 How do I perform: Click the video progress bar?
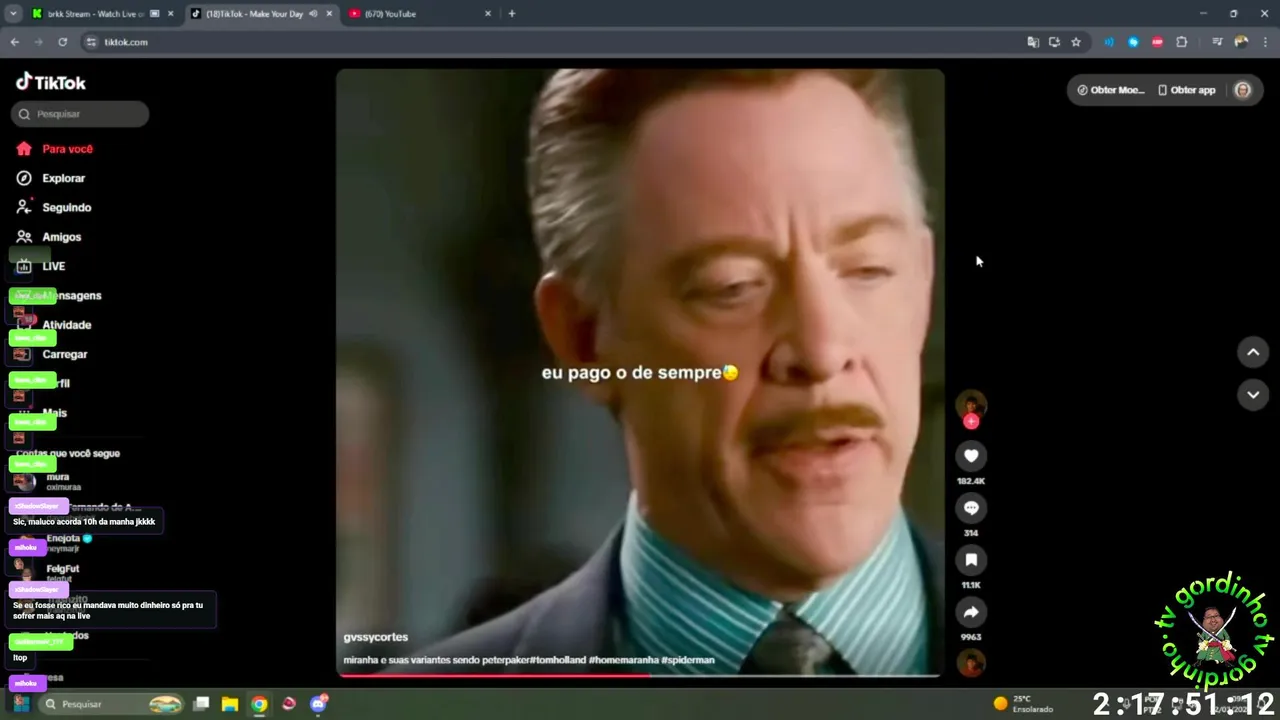pos(640,676)
